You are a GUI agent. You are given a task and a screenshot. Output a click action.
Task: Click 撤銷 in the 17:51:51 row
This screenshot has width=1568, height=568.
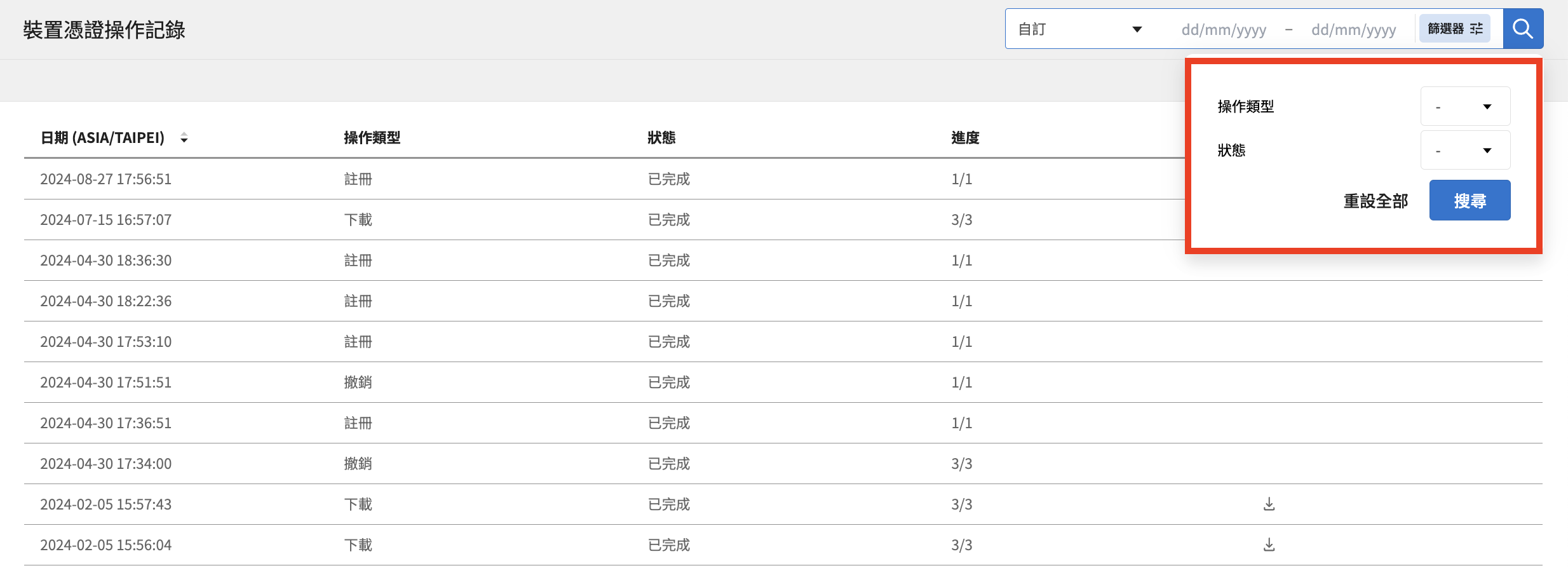pyautogui.click(x=358, y=382)
